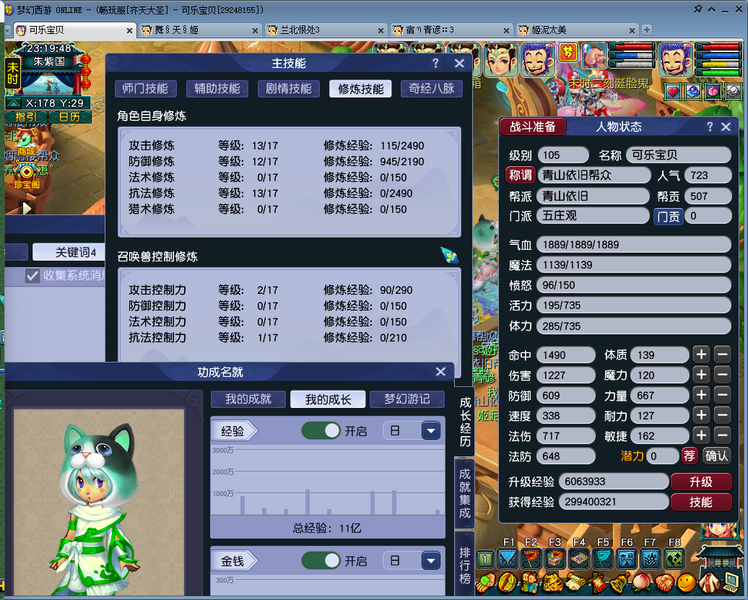
Task: Switch to the 舞§天§姬 client tab
Action: (x=200, y=30)
